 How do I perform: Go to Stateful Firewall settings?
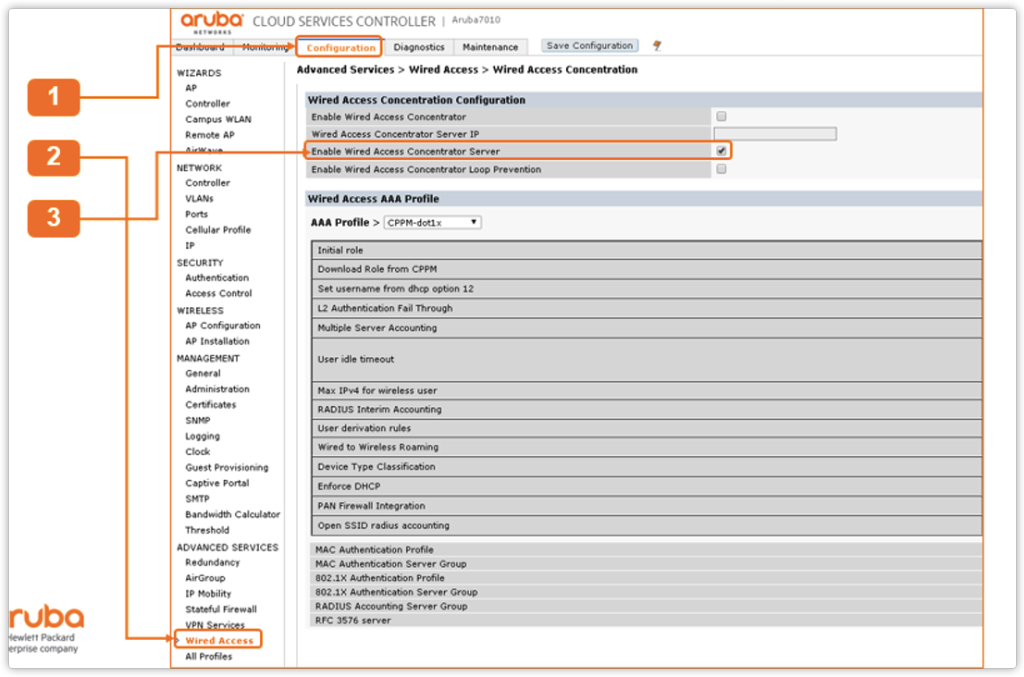point(221,609)
